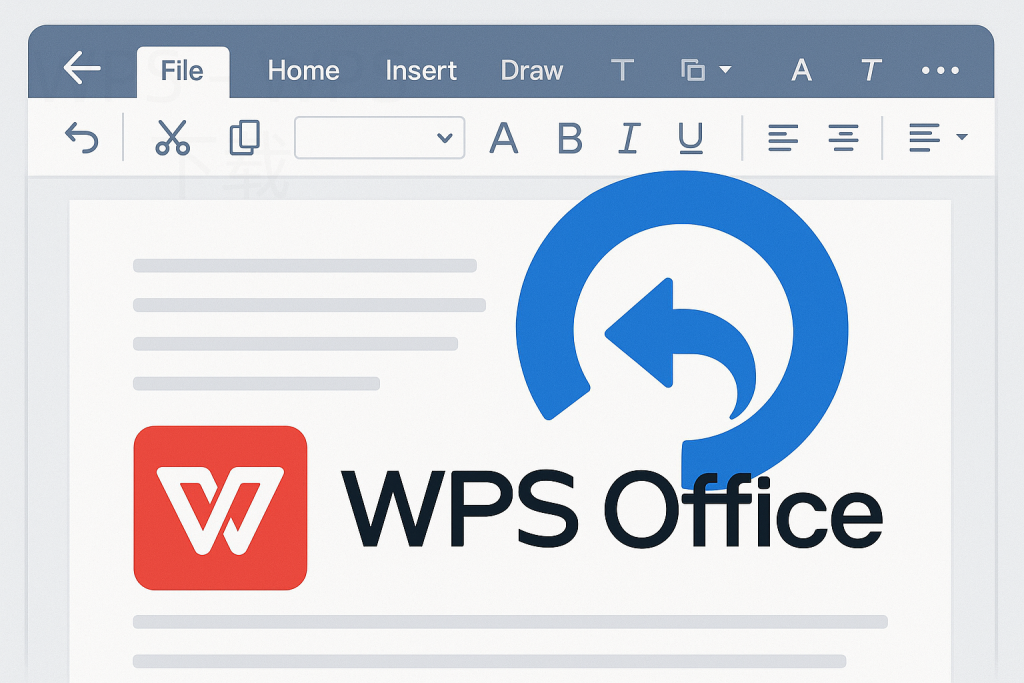Switch to the Insert tab
This screenshot has height=683, width=1024.
420,70
